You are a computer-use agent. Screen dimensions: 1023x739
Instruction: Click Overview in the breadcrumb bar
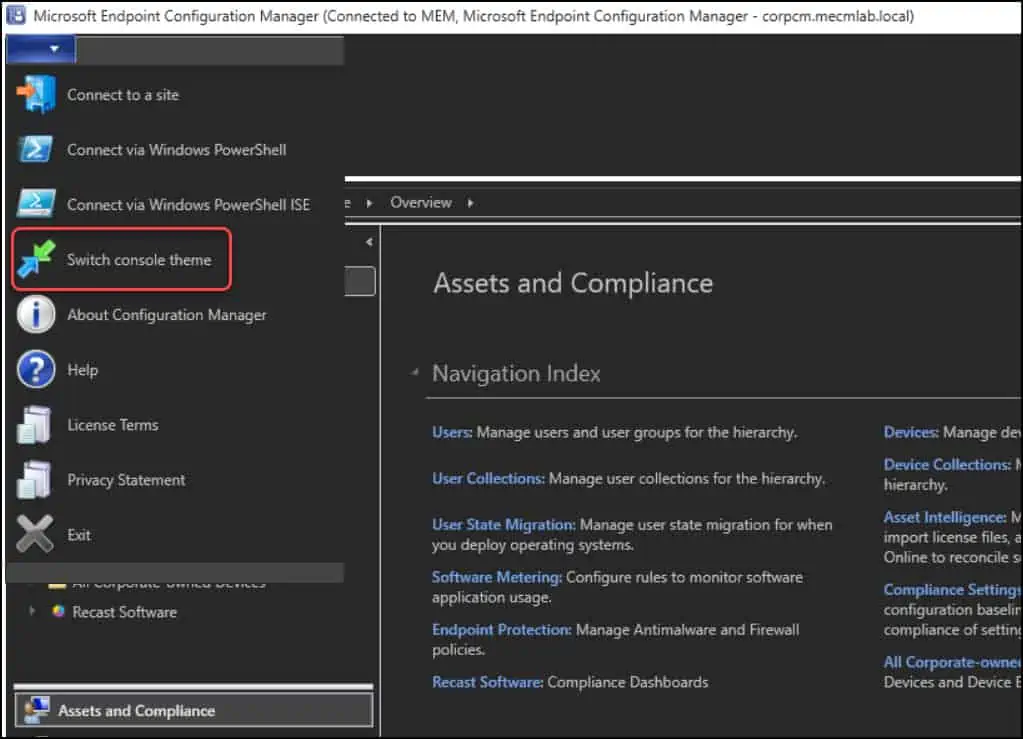[421, 203]
